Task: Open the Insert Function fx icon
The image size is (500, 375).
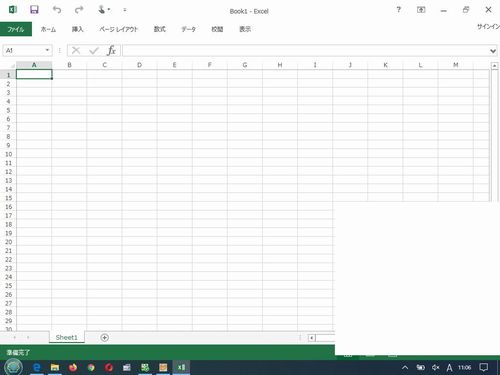Action: pyautogui.click(x=111, y=50)
